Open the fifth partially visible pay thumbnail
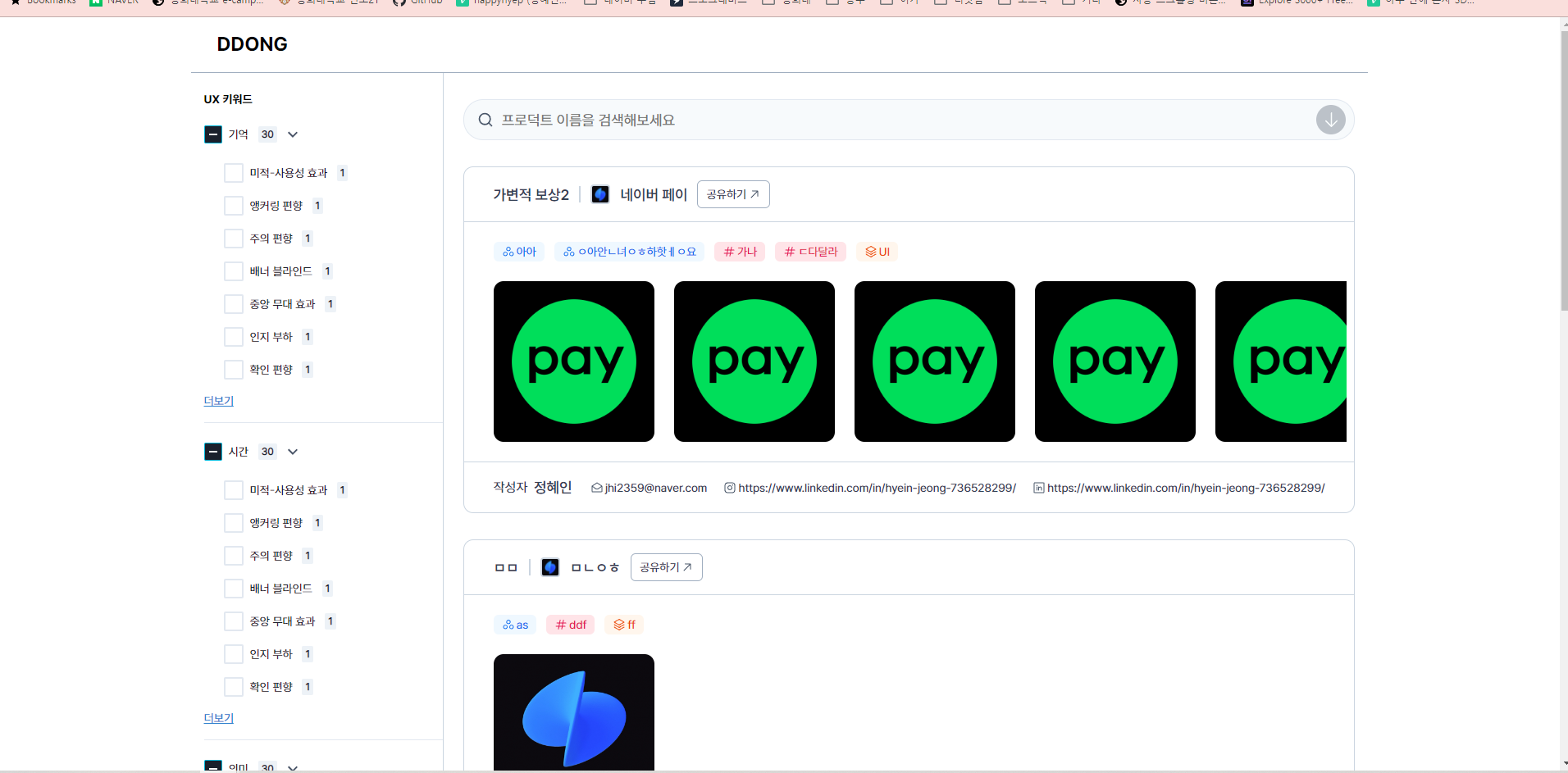1568x773 pixels. click(x=1281, y=361)
